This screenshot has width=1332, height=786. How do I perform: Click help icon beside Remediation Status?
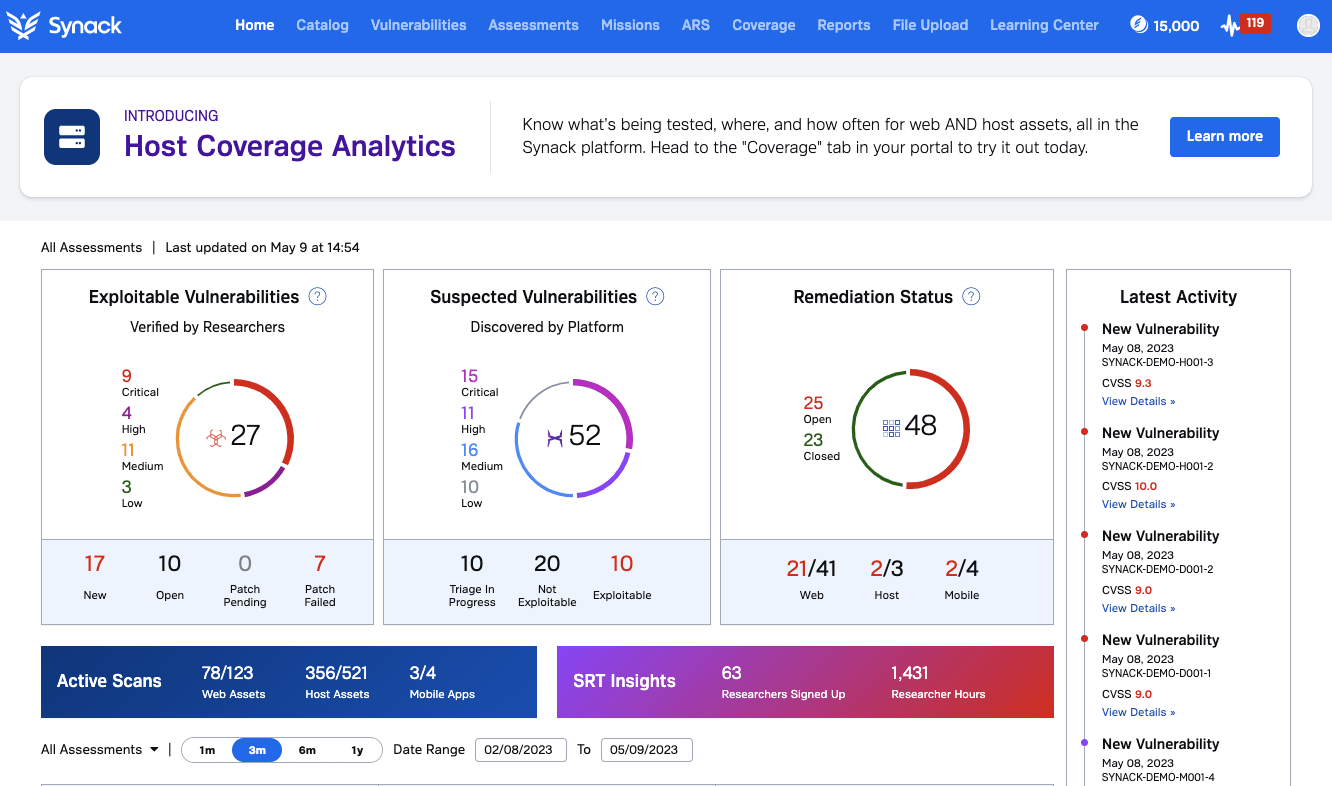(x=971, y=296)
